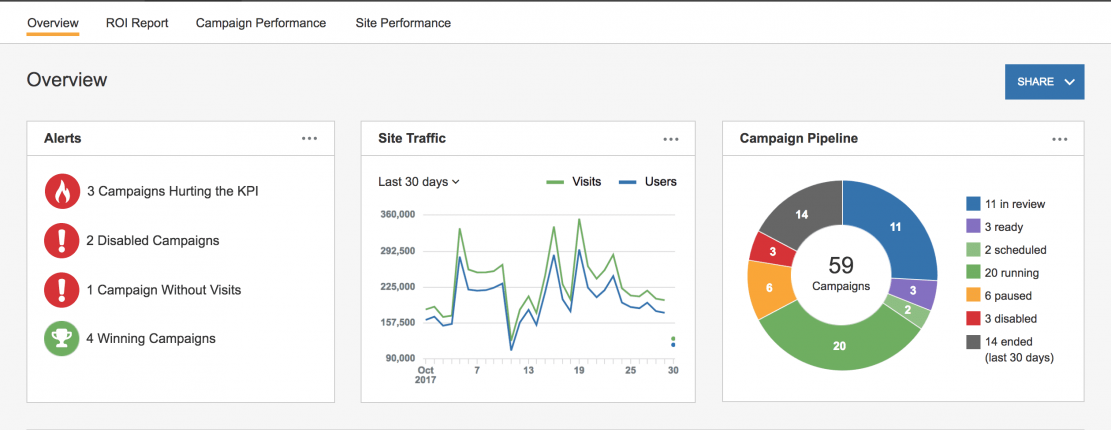
Task: Click the '20 running' legend text
Action: tap(1014, 273)
